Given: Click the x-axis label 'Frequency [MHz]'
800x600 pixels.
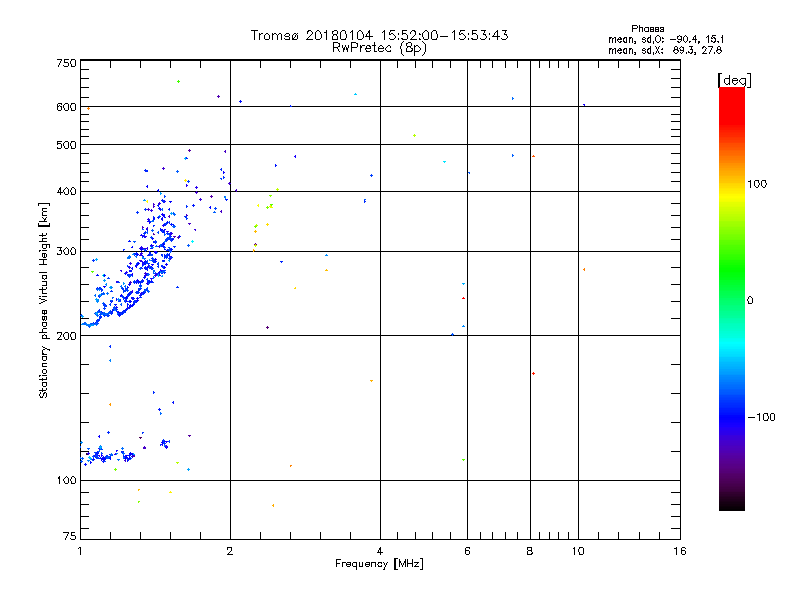Looking at the screenshot, I should 379,564.
